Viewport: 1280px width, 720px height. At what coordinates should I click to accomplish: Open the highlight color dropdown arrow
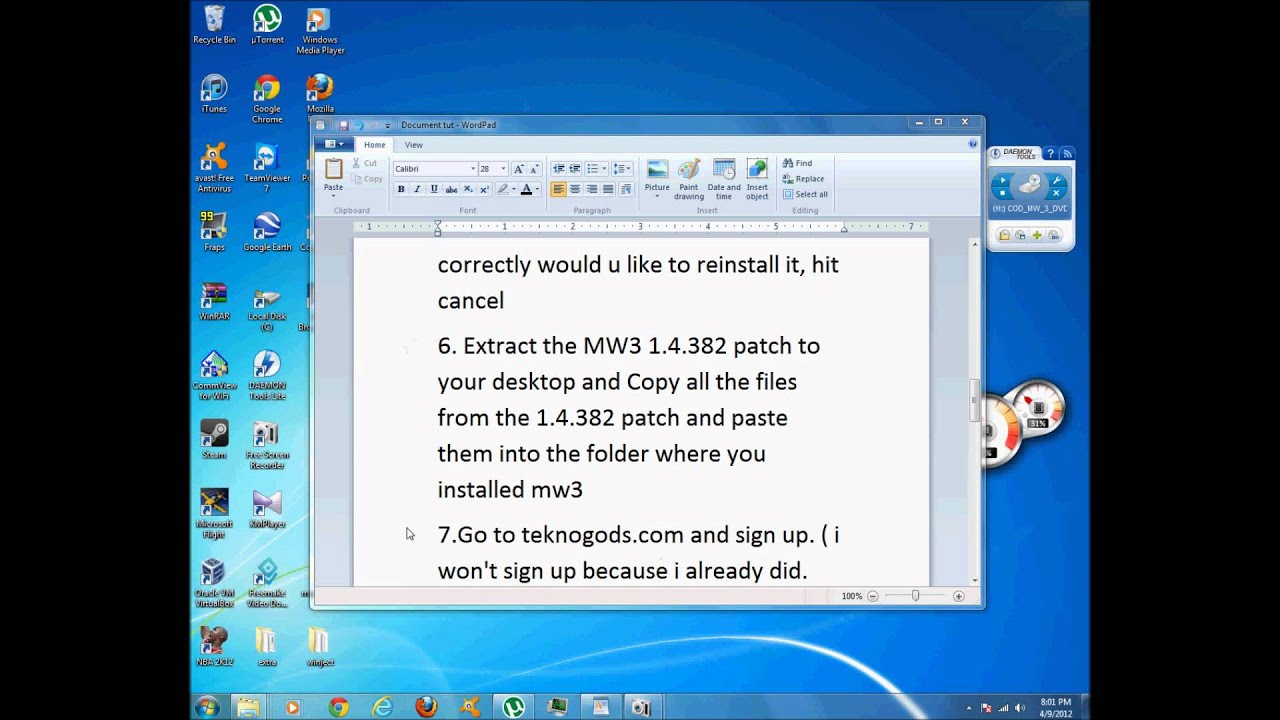(x=514, y=189)
